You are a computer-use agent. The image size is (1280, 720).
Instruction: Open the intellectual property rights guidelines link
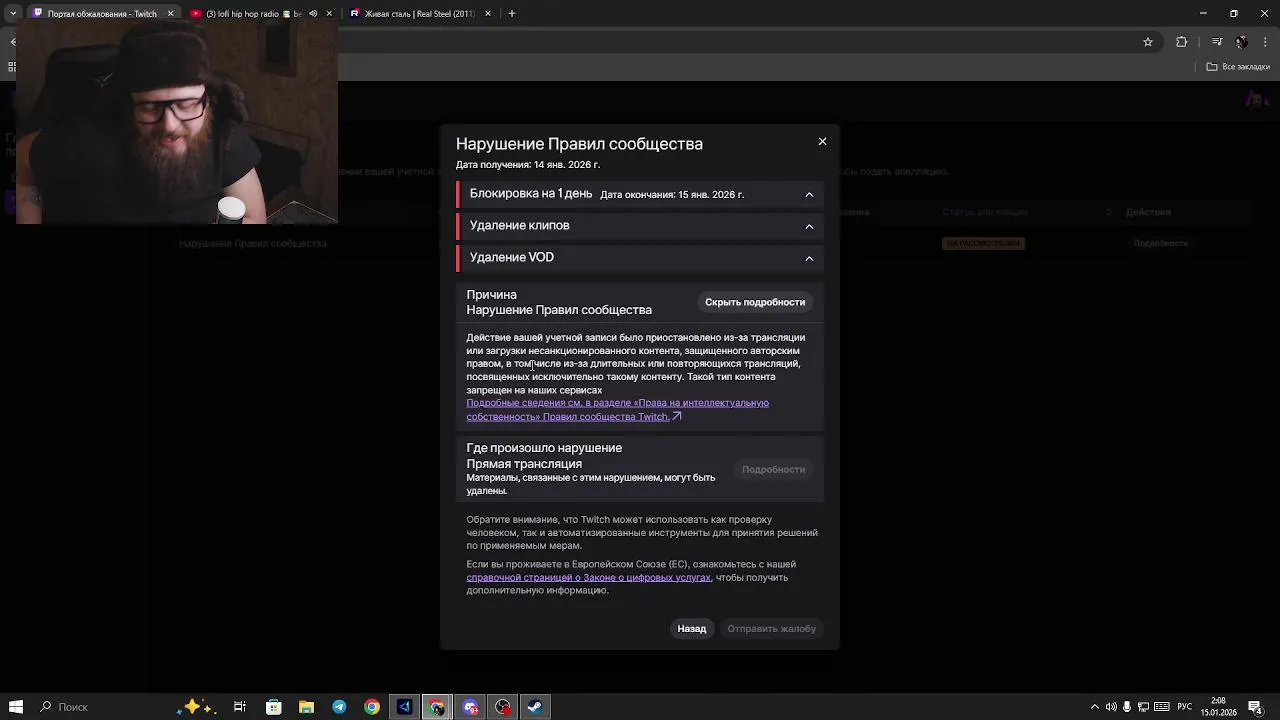click(x=617, y=410)
